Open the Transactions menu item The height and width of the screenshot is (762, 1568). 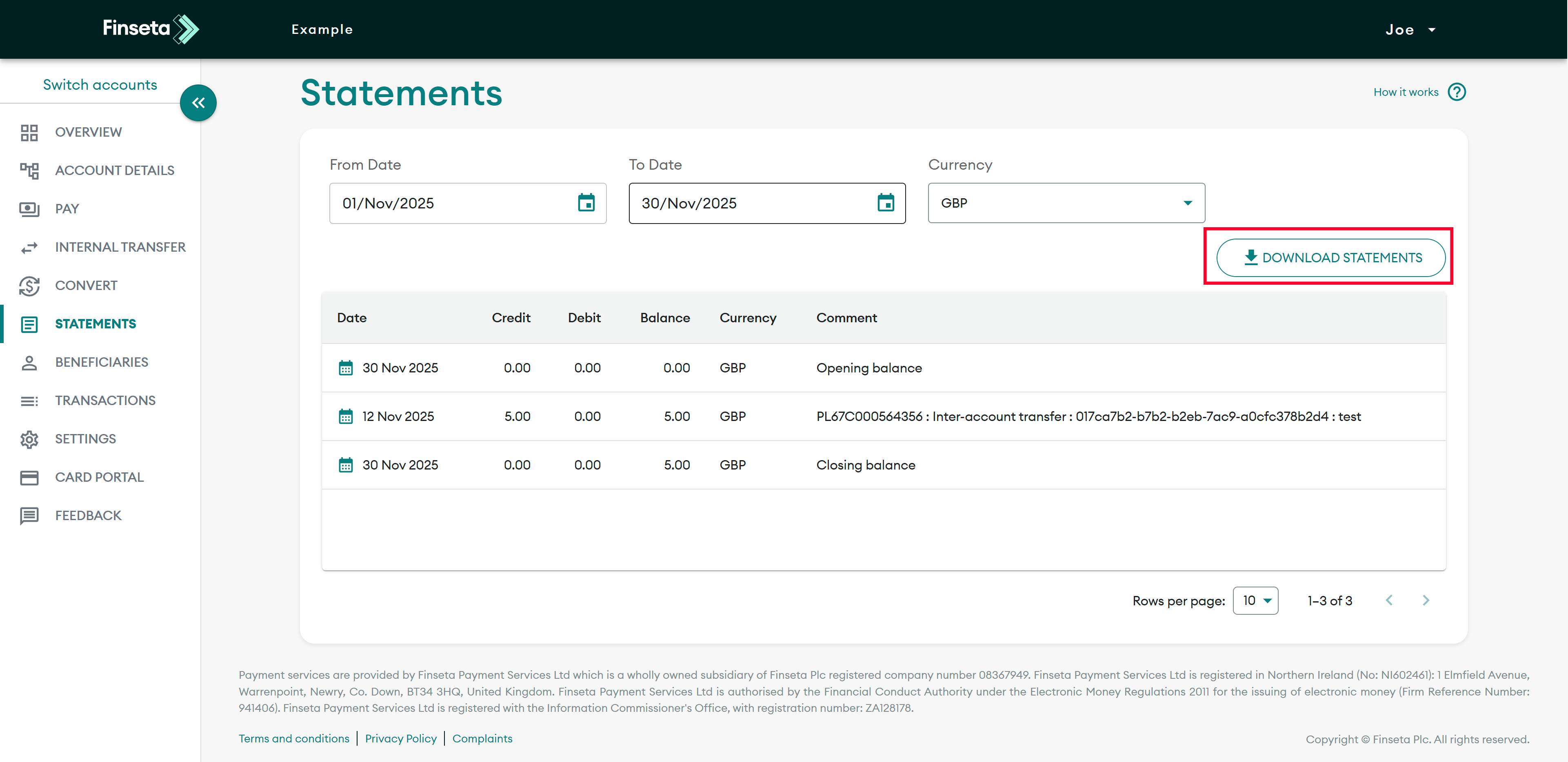105,401
